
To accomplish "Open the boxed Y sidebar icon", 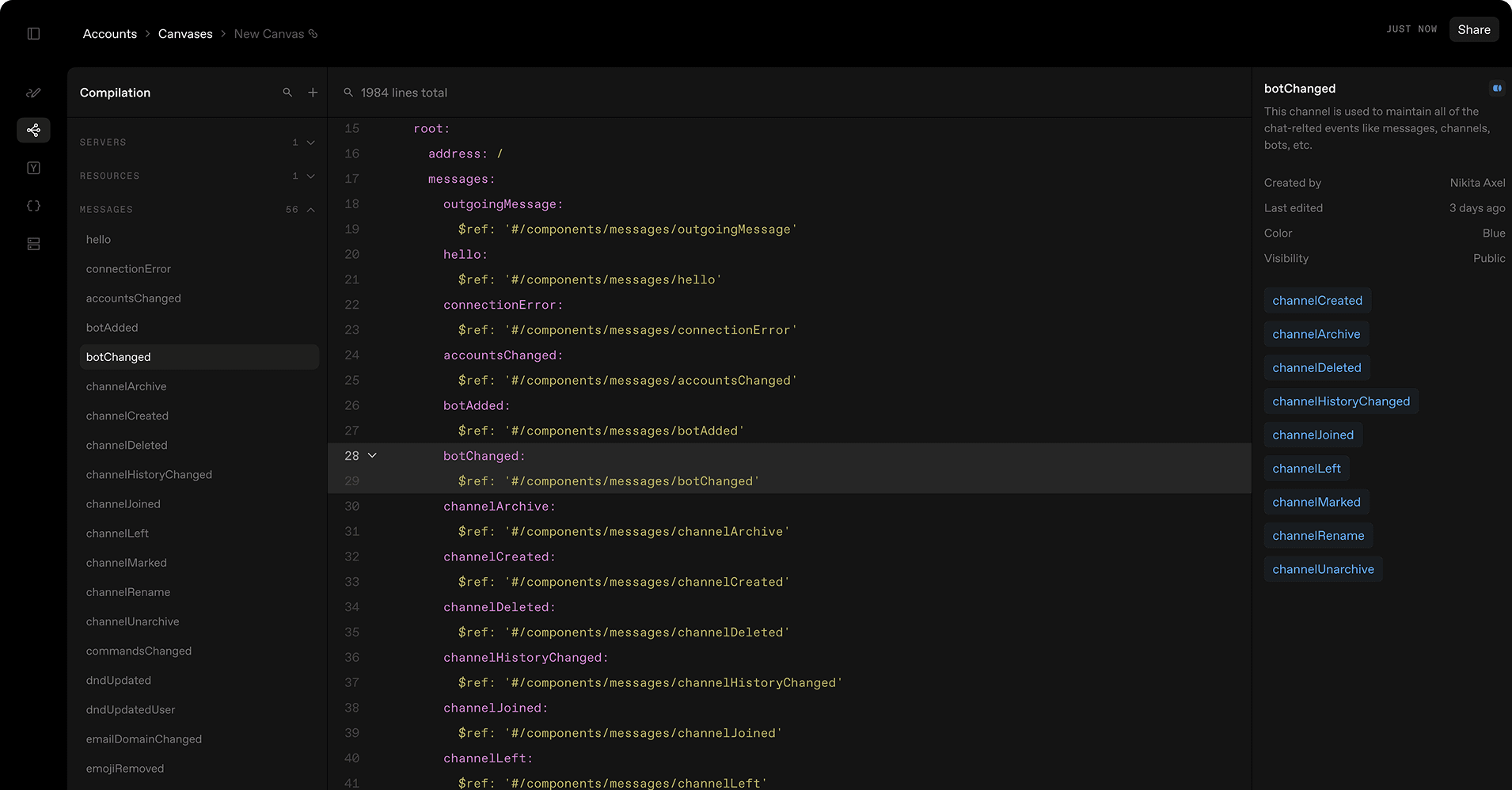I will 33,168.
